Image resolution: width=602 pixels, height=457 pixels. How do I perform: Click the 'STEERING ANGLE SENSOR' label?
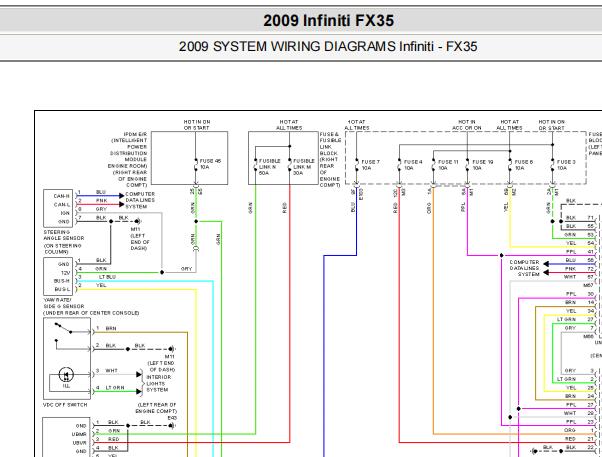pos(64,235)
